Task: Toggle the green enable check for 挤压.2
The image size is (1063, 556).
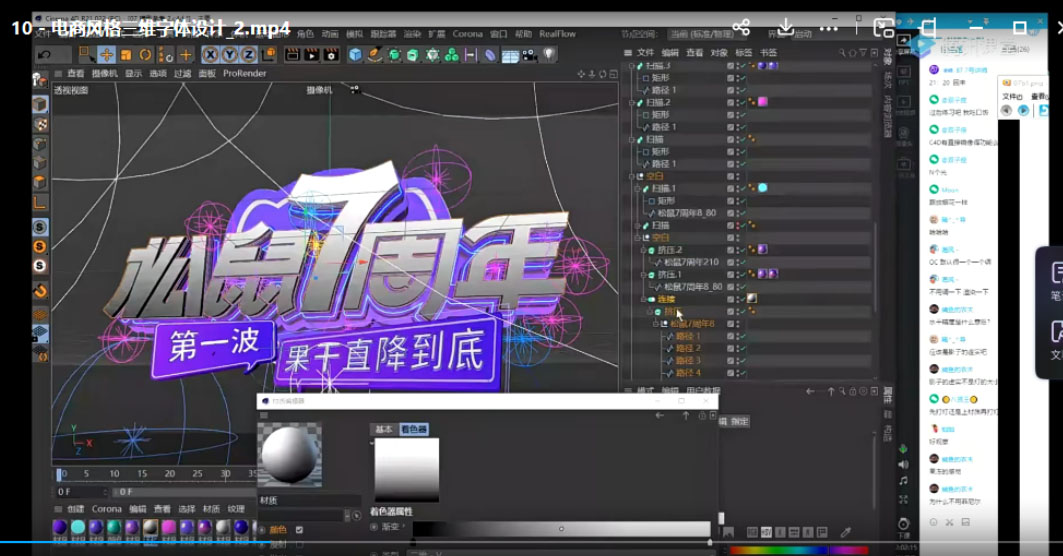Action: click(x=742, y=250)
